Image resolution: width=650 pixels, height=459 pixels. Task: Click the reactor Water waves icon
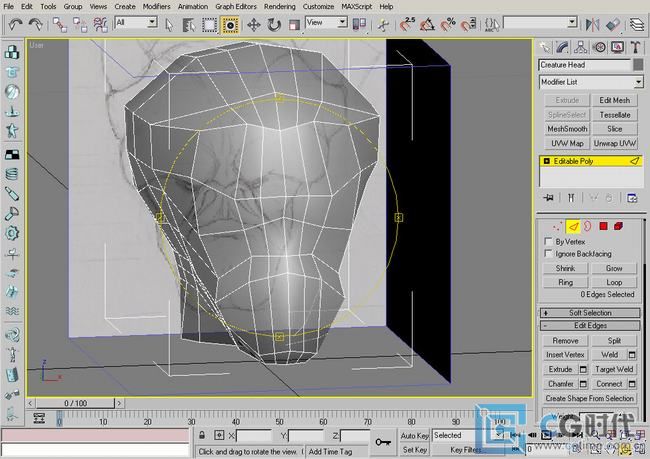click(x=12, y=311)
